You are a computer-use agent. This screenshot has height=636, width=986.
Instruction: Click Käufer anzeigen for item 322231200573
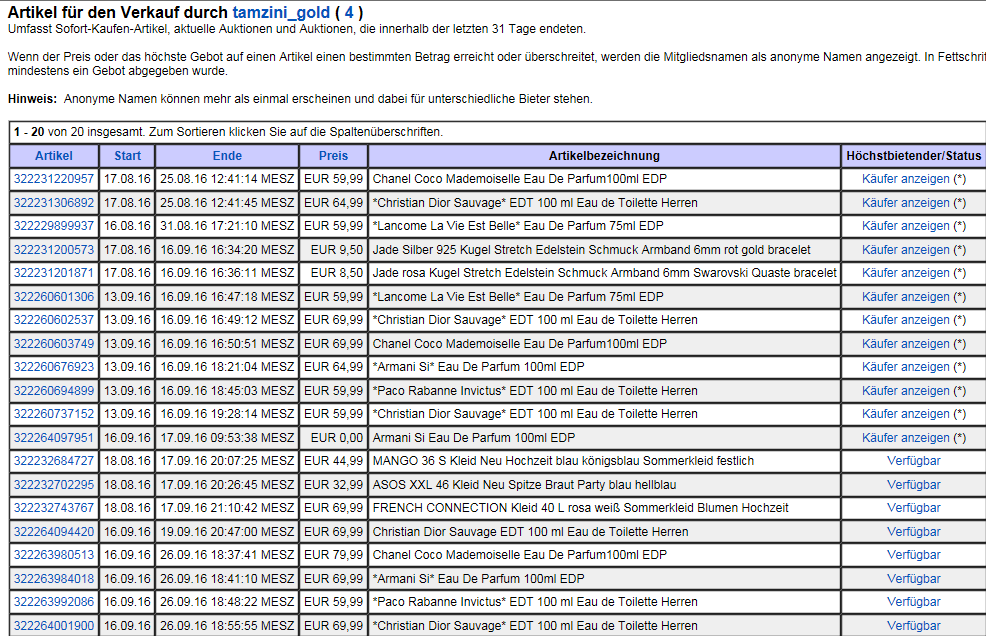pyautogui.click(x=906, y=250)
